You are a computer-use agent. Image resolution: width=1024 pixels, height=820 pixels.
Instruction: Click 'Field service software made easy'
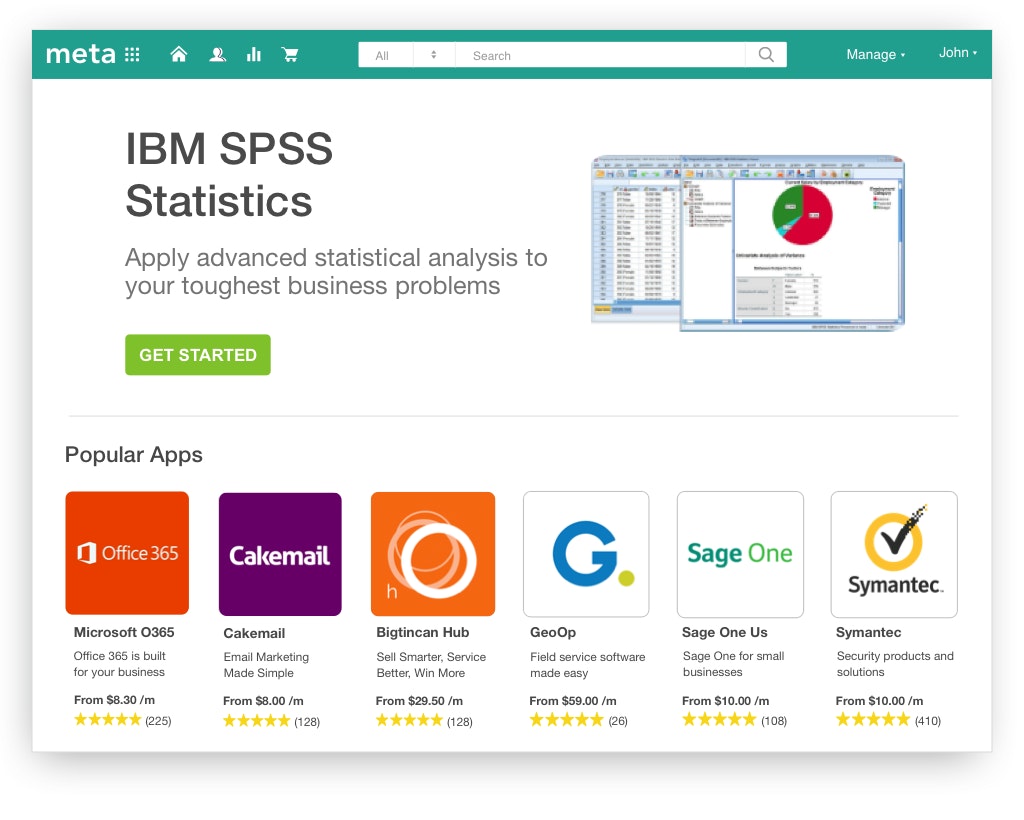588,665
